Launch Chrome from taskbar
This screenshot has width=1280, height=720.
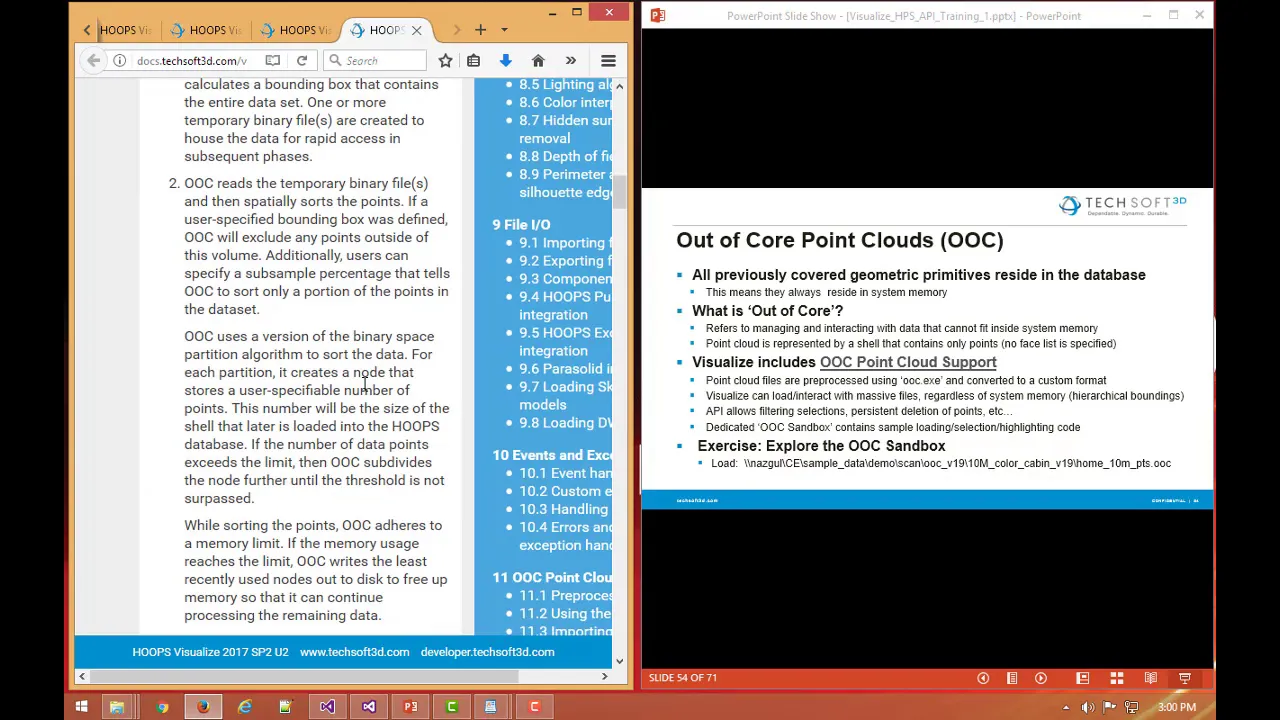click(162, 707)
